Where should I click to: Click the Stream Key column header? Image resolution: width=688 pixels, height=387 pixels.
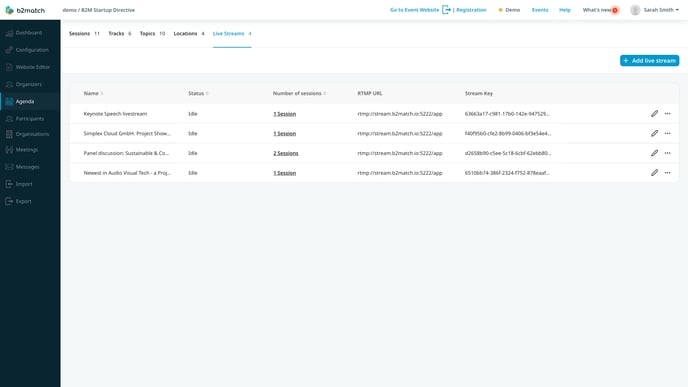point(479,93)
